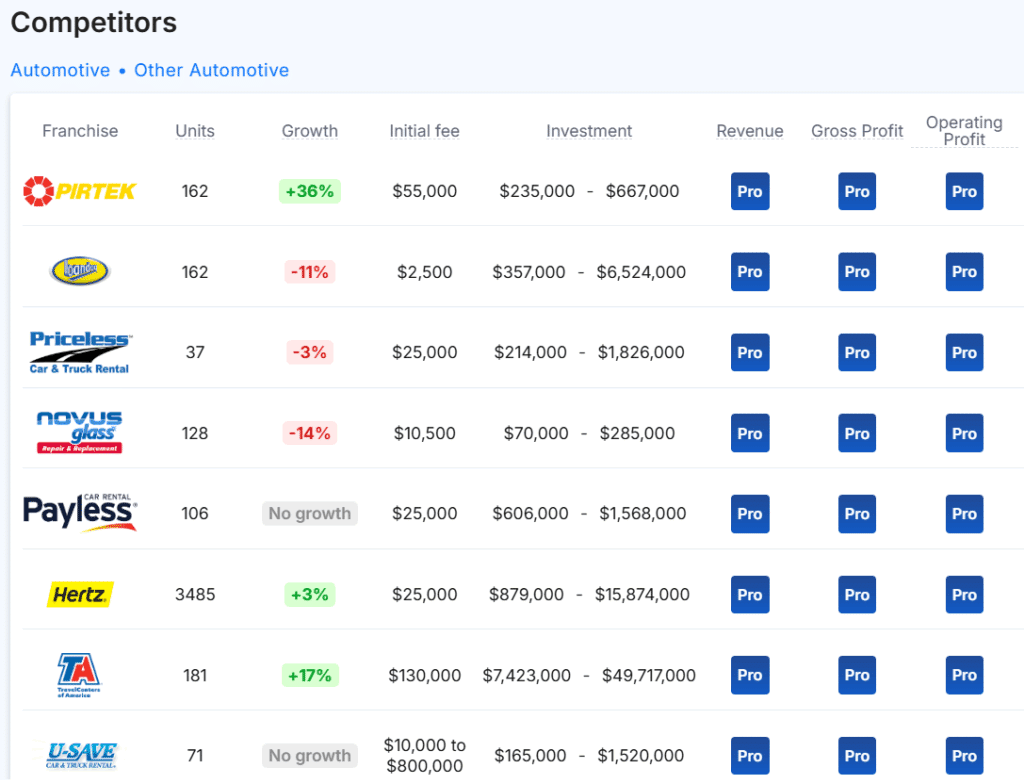Select the 128 units value for Novus Glass
Screen dimensions: 1024x784
point(195,433)
